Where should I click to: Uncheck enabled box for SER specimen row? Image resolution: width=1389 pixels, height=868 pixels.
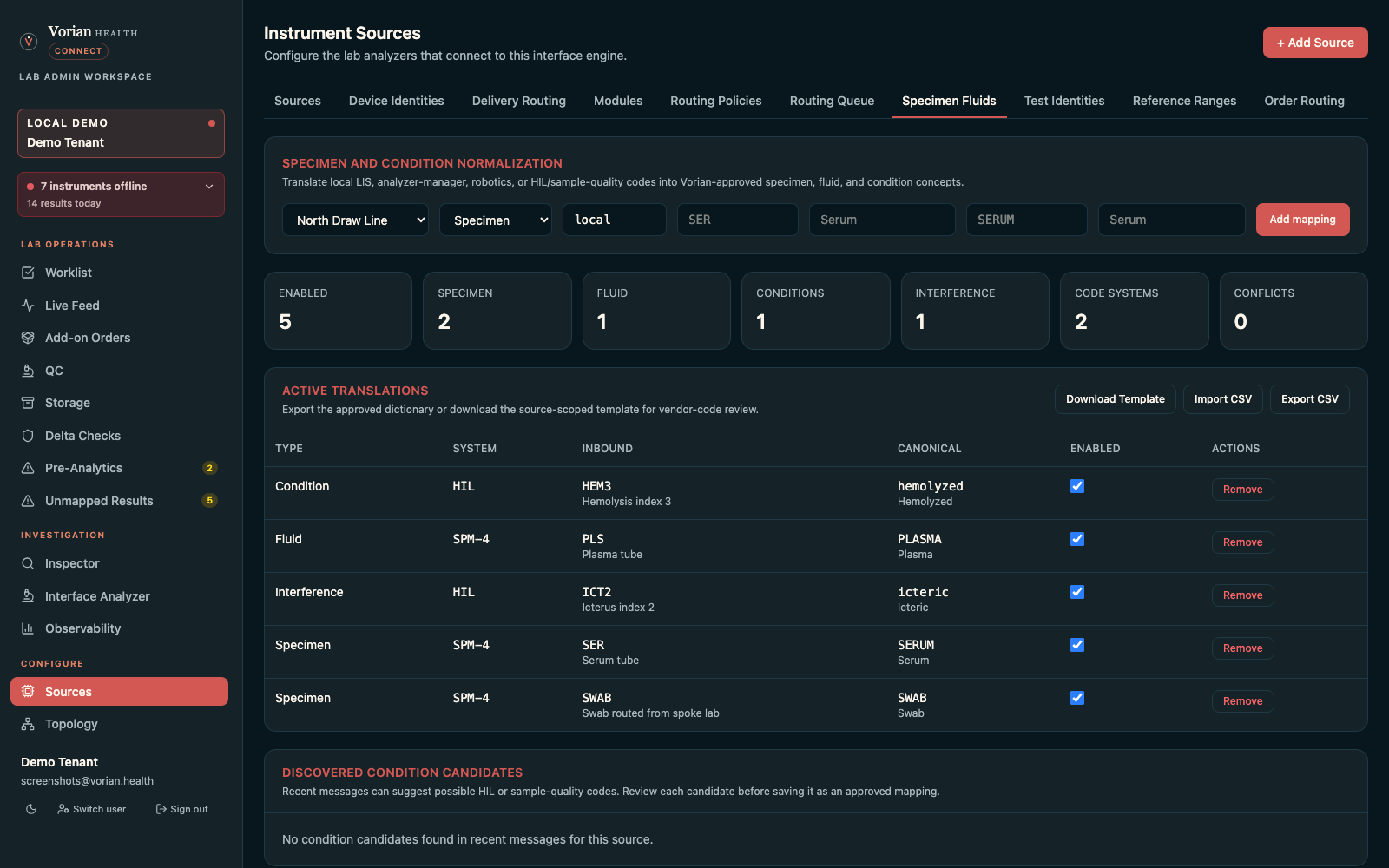click(1077, 645)
